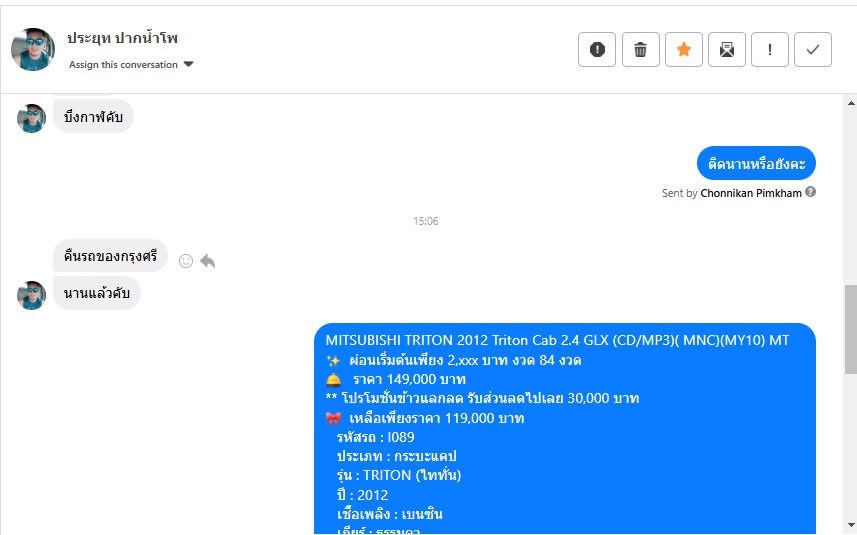Select the sent message ติดนานหรือยังคะ
The width and height of the screenshot is (857, 535).
tap(756, 163)
